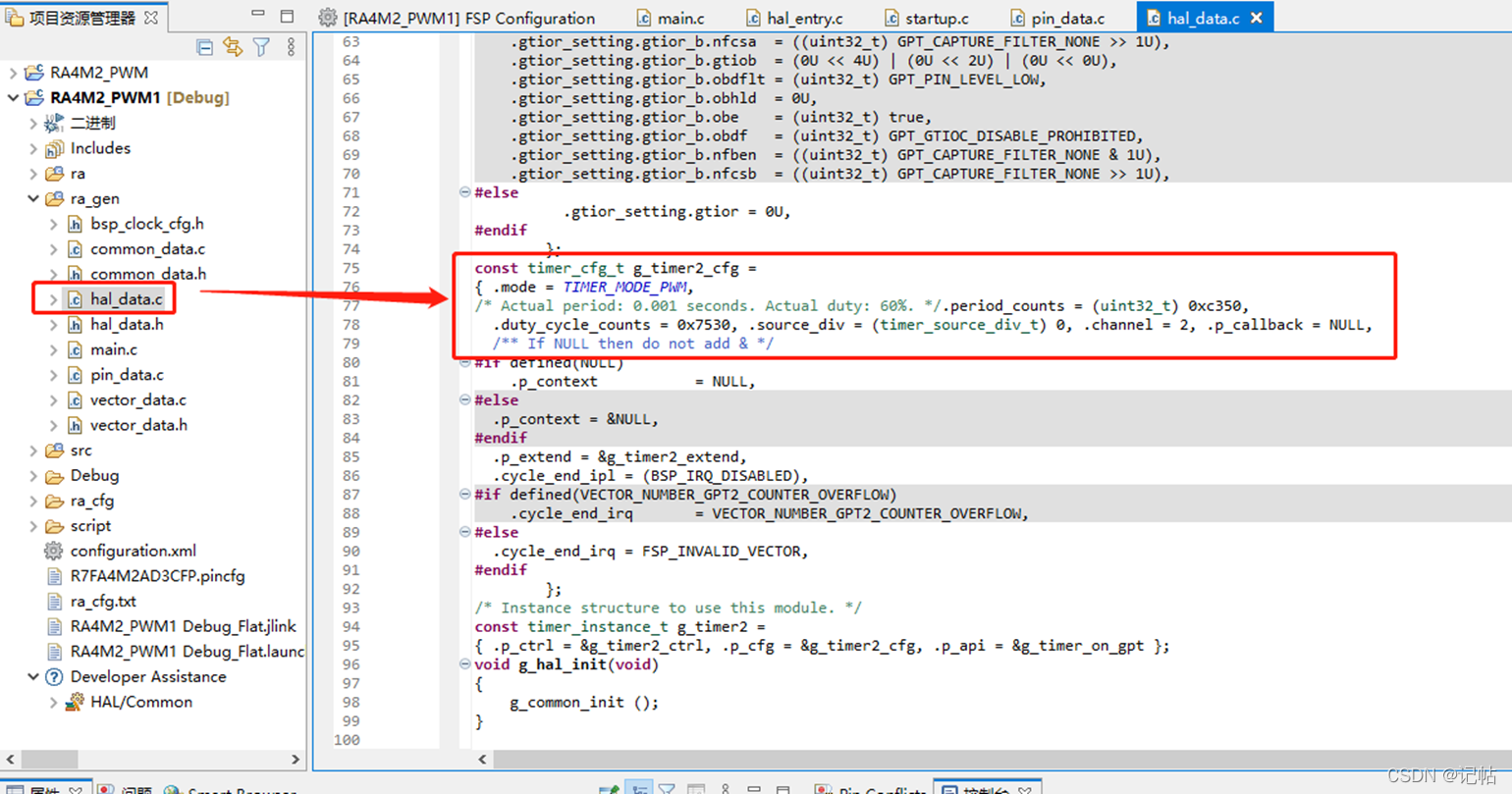Select main.c in the ra_gen folder
1512x794 pixels.
[x=114, y=349]
